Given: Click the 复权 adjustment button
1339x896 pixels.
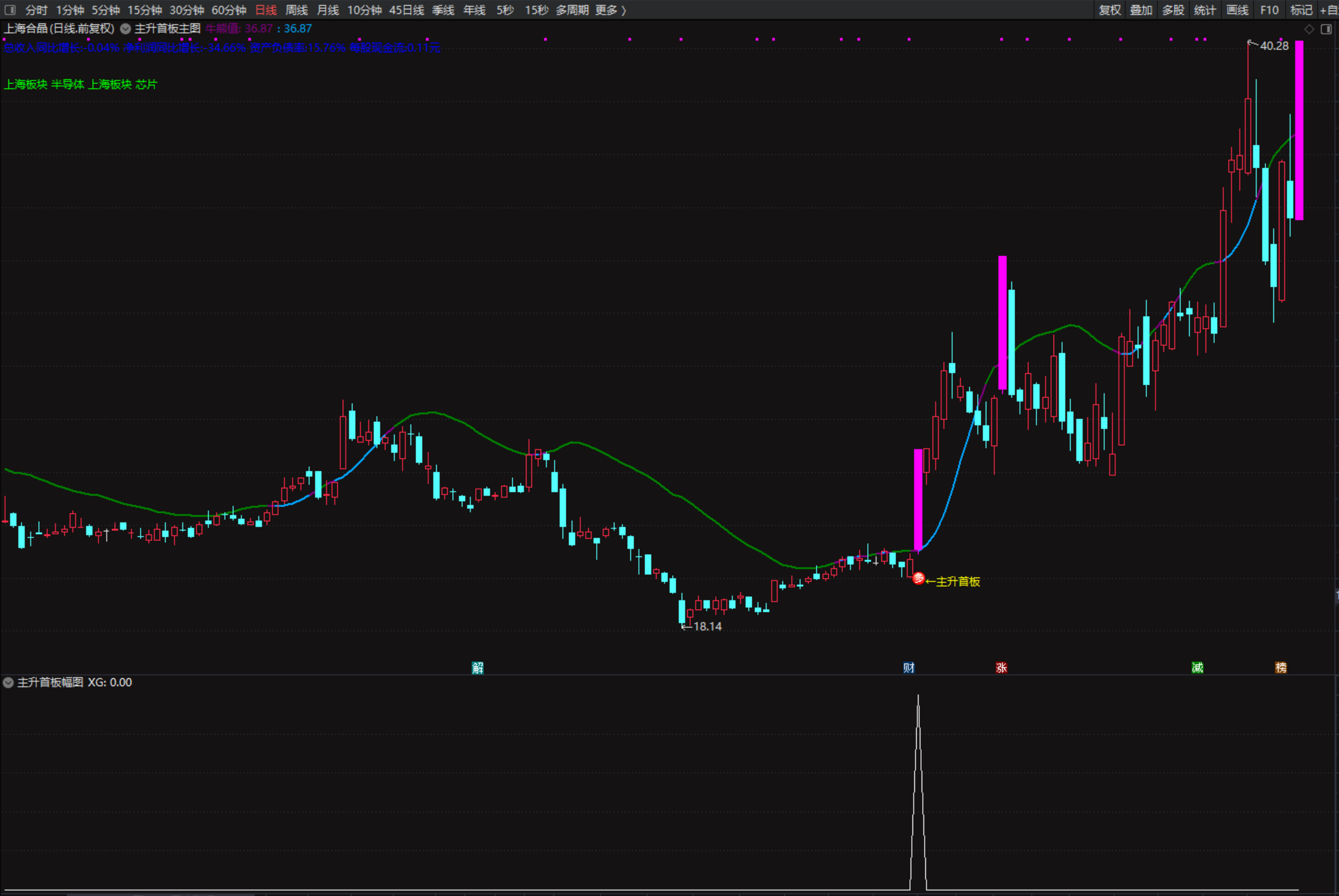Looking at the screenshot, I should 1110,10.
